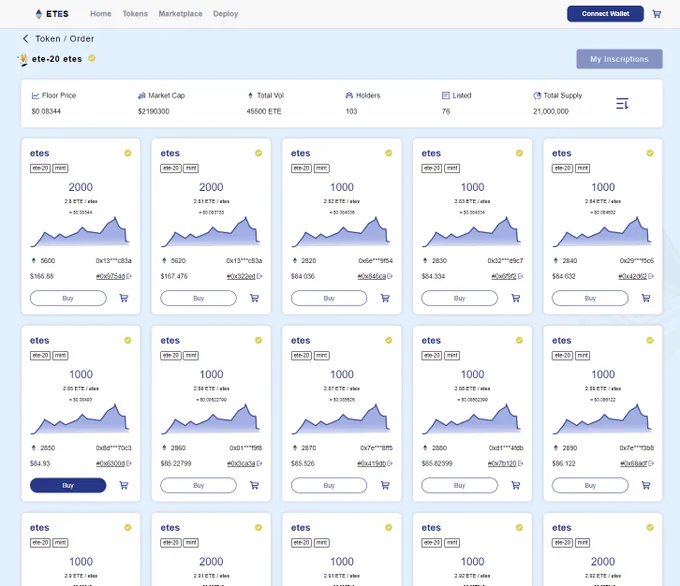Open the Deploy menu item
The image size is (680, 586).
click(226, 14)
